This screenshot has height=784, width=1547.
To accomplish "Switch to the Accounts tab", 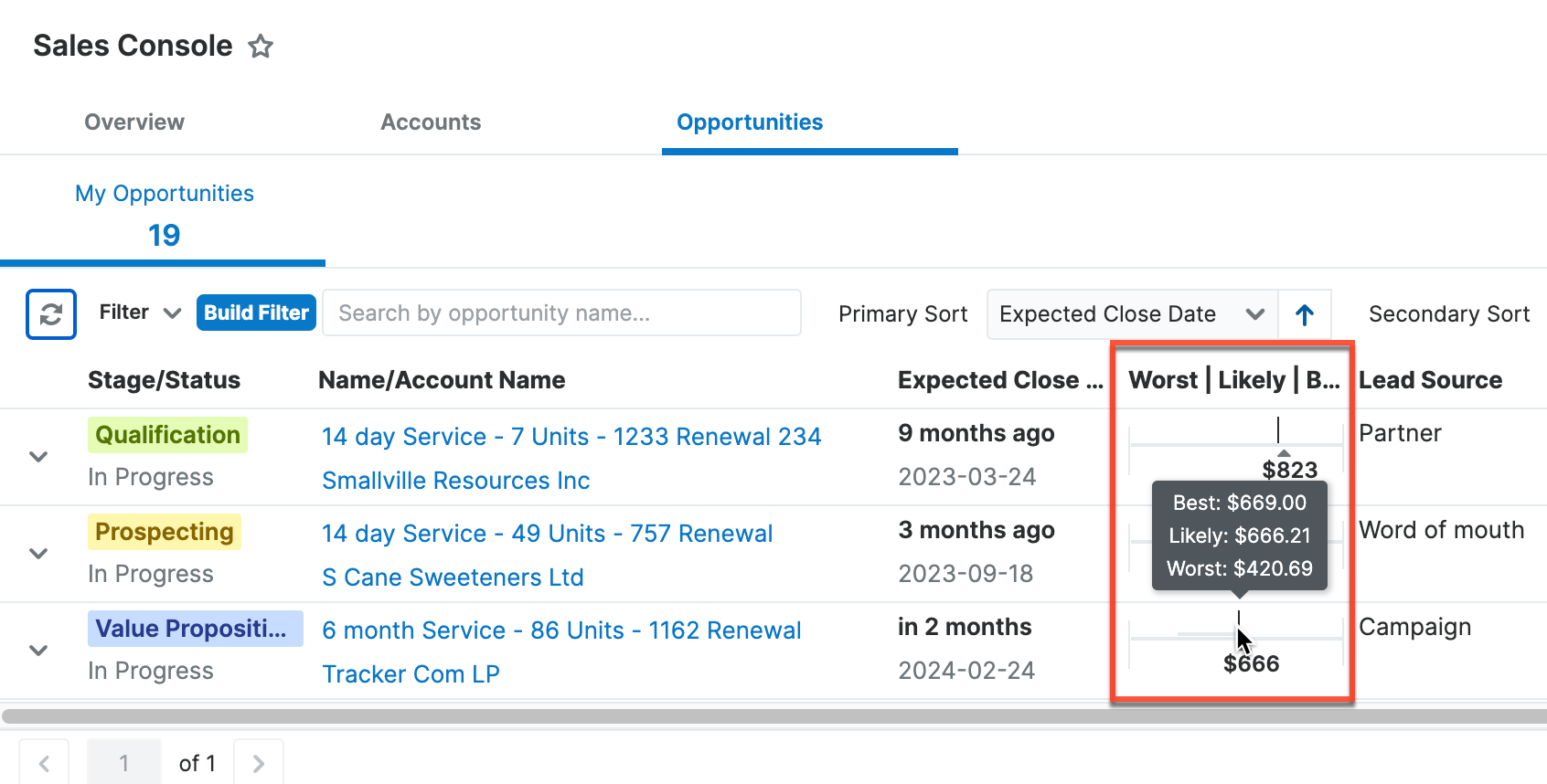I will [x=431, y=122].
